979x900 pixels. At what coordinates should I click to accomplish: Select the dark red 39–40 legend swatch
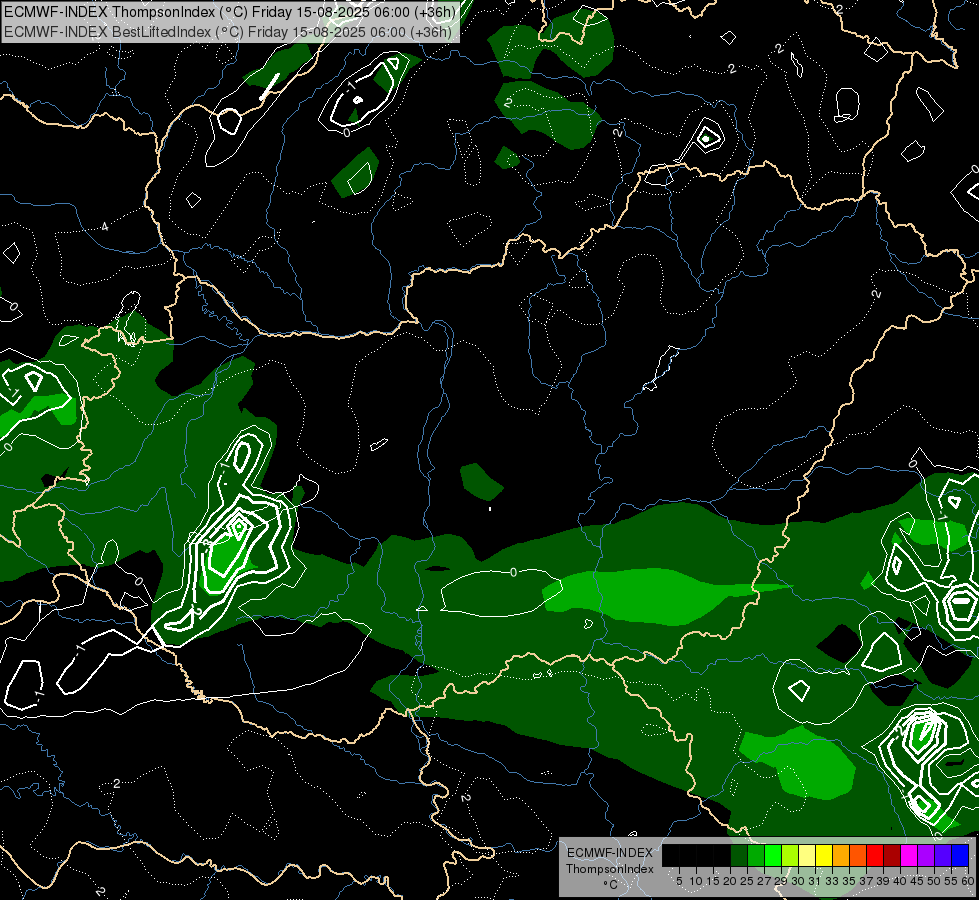pyautogui.click(x=892, y=855)
